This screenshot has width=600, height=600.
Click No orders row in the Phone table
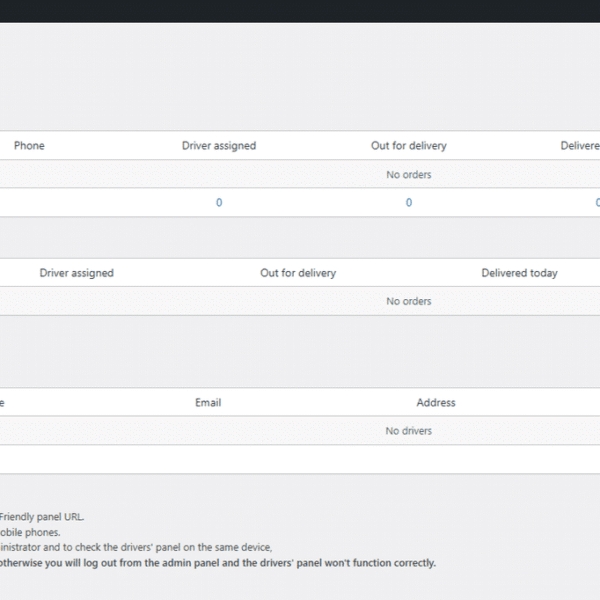tap(300, 174)
